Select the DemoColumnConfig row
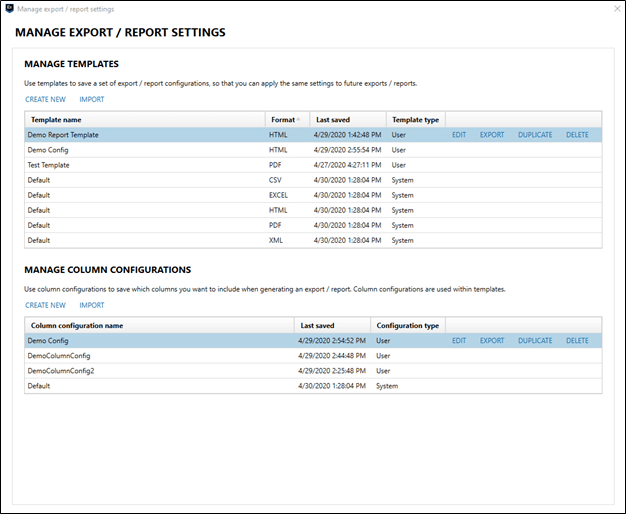The image size is (626, 514). 313,356
